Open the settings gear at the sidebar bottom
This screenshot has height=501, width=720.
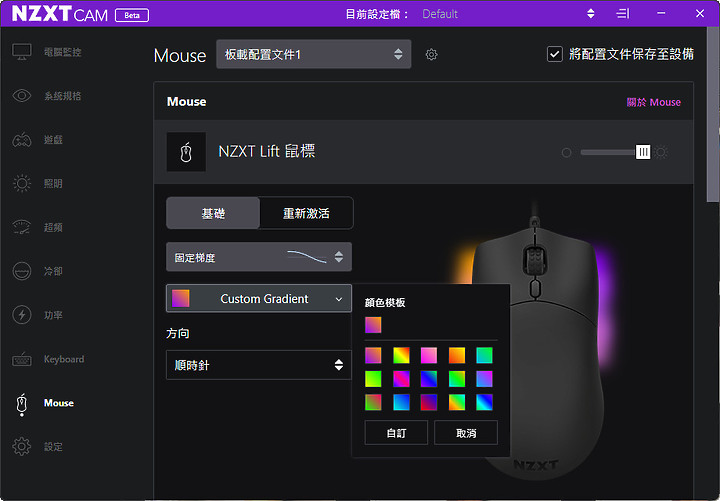point(22,446)
